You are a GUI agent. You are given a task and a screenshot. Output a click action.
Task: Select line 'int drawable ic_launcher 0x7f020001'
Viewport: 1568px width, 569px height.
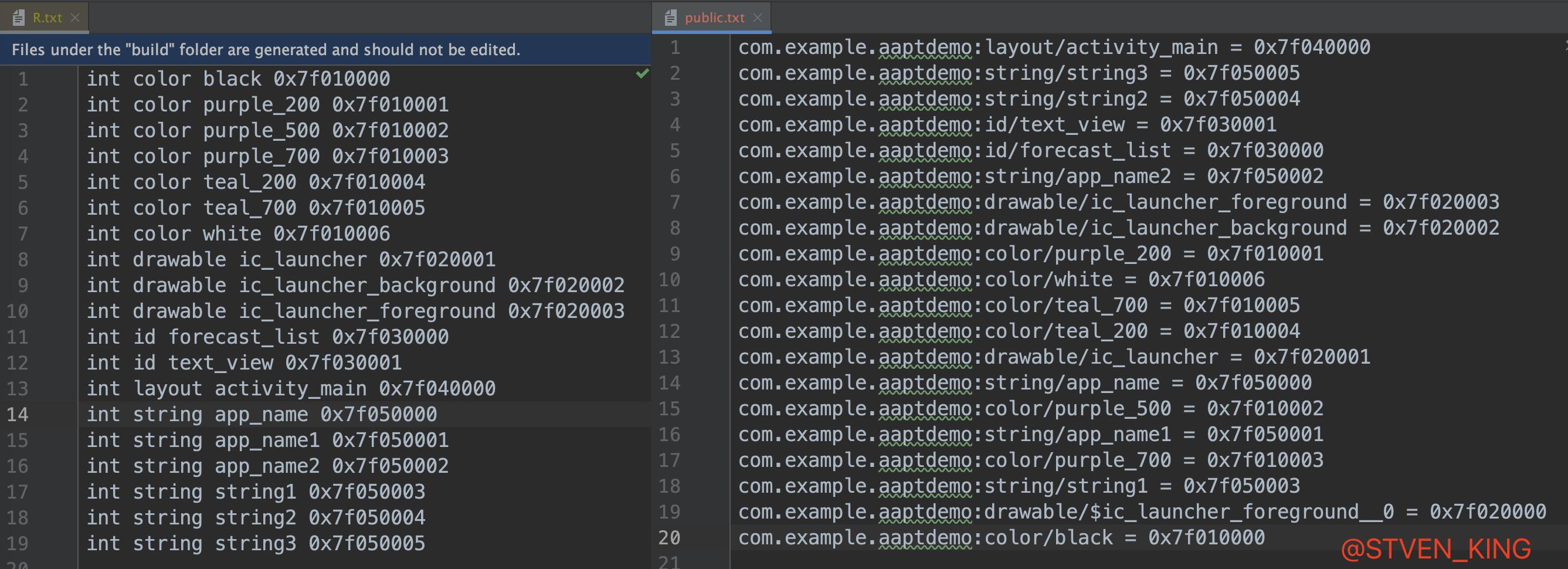point(291,259)
